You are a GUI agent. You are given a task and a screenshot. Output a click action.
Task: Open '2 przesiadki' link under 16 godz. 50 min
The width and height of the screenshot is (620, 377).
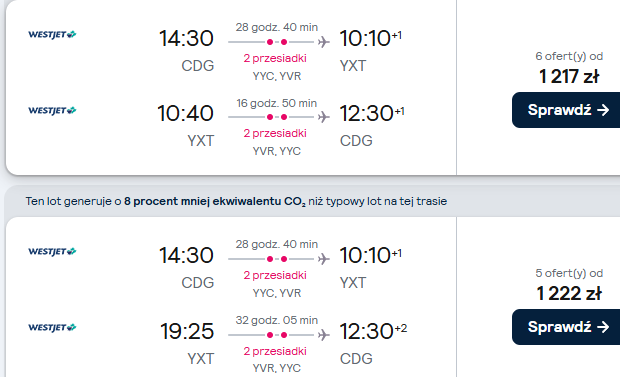[x=275, y=133]
